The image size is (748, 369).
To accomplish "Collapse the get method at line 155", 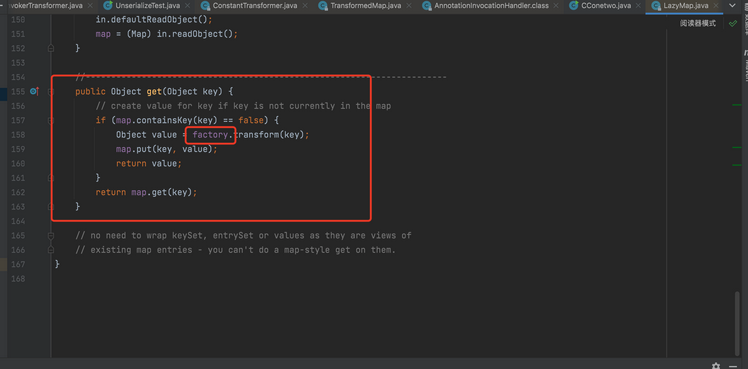I will 51,92.
